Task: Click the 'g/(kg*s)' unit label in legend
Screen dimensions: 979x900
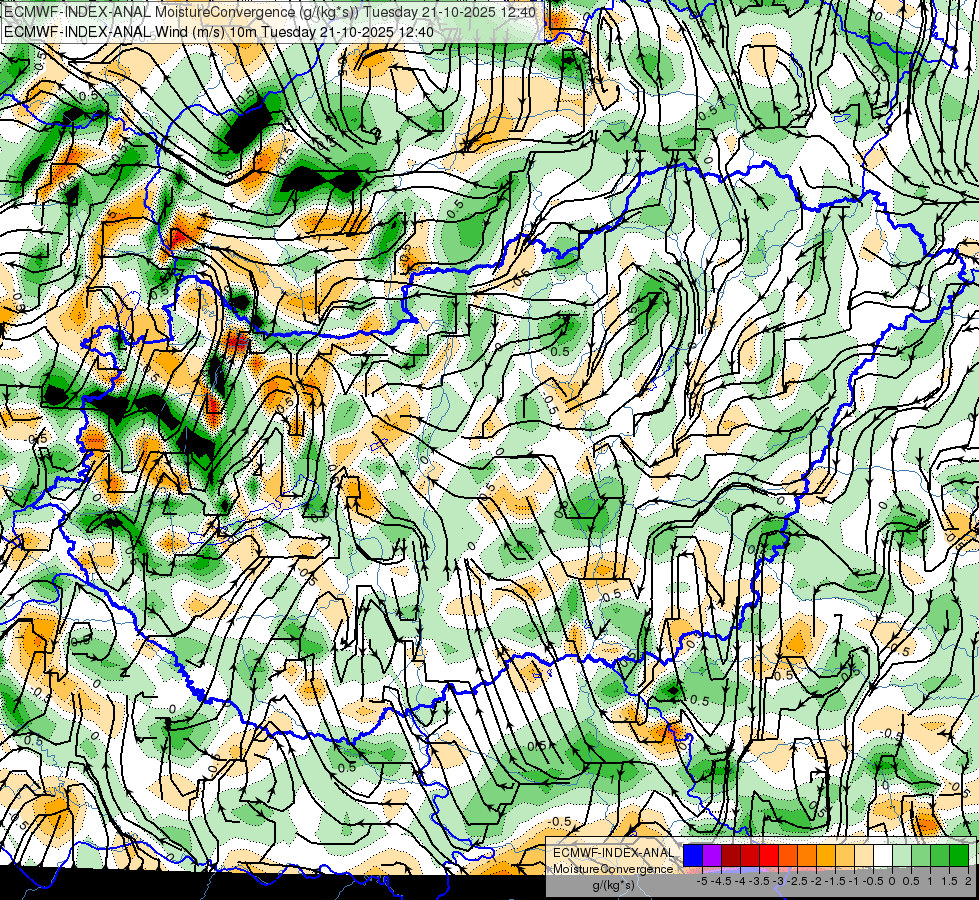Action: tap(613, 886)
